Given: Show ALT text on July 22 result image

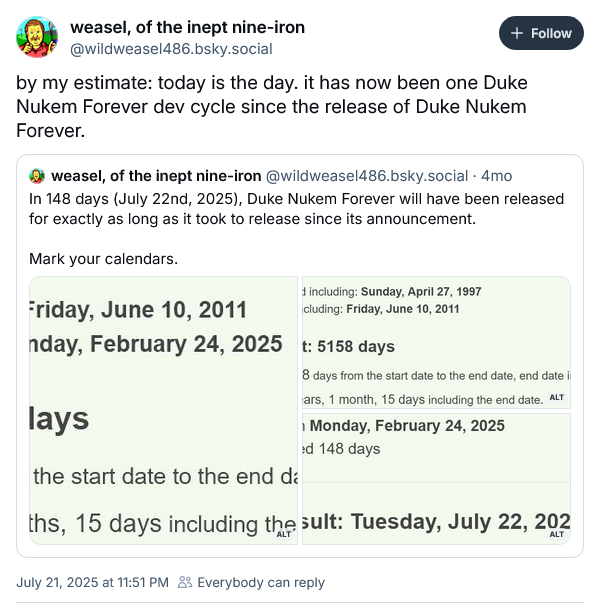Looking at the screenshot, I should click(557, 534).
